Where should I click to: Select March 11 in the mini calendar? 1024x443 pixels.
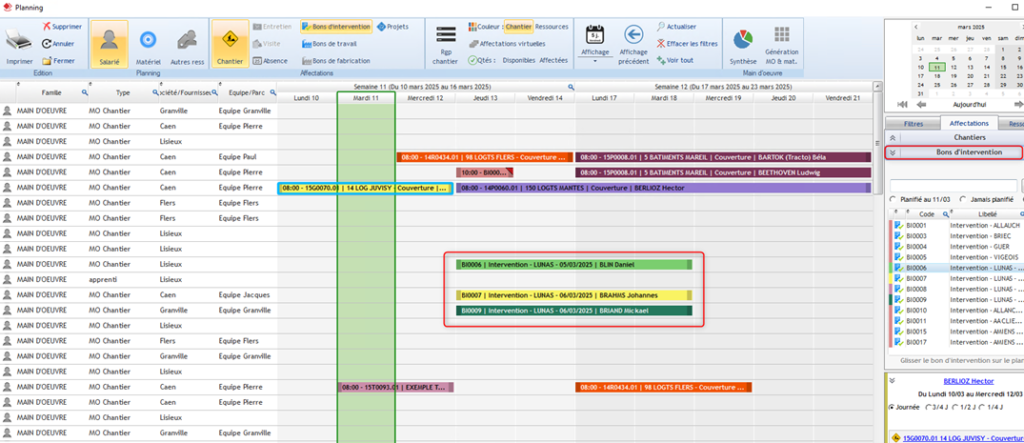937,67
